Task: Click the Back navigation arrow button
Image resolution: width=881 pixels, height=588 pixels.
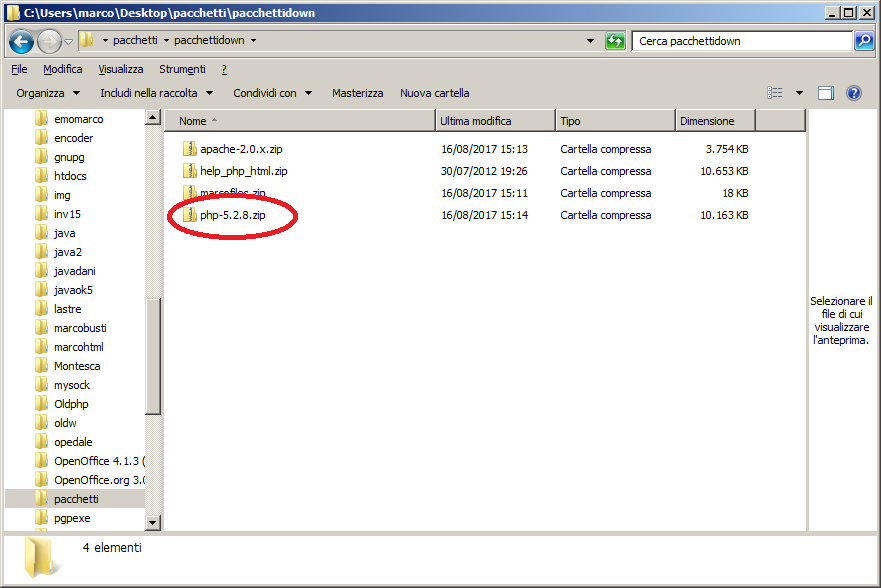Action: pyautogui.click(x=21, y=42)
